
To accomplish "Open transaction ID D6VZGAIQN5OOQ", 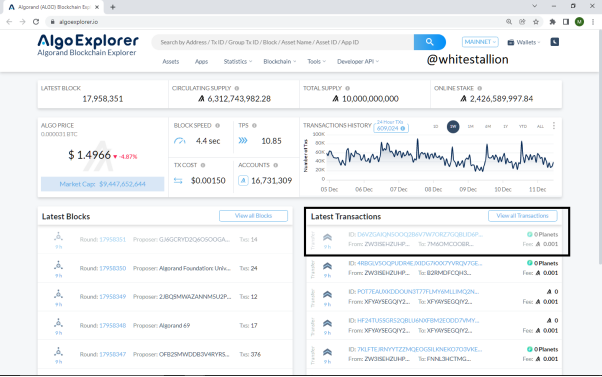I will click(420, 234).
